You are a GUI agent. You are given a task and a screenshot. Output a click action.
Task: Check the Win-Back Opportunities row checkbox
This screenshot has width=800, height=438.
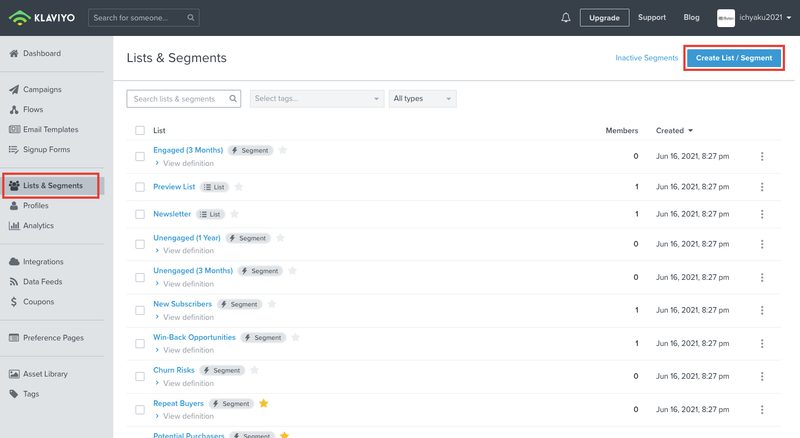[140, 344]
